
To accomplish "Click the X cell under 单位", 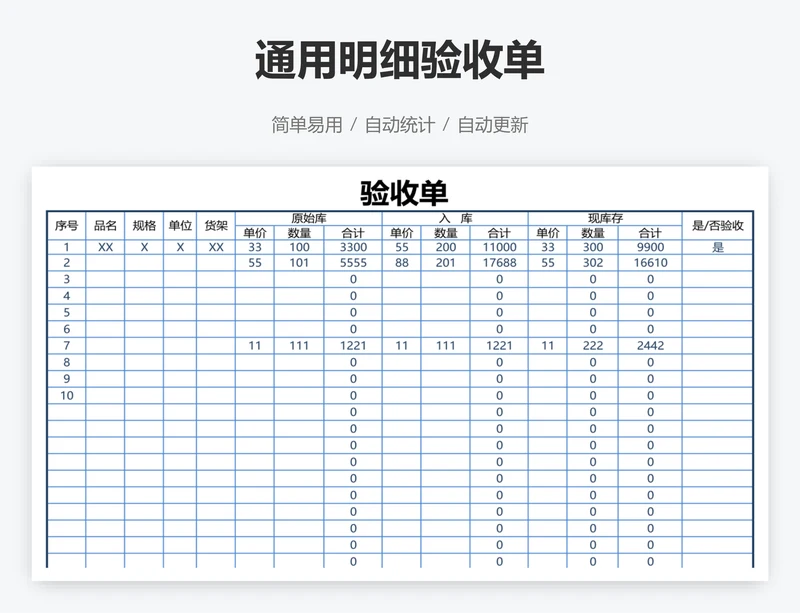I will pyautogui.click(x=180, y=248).
